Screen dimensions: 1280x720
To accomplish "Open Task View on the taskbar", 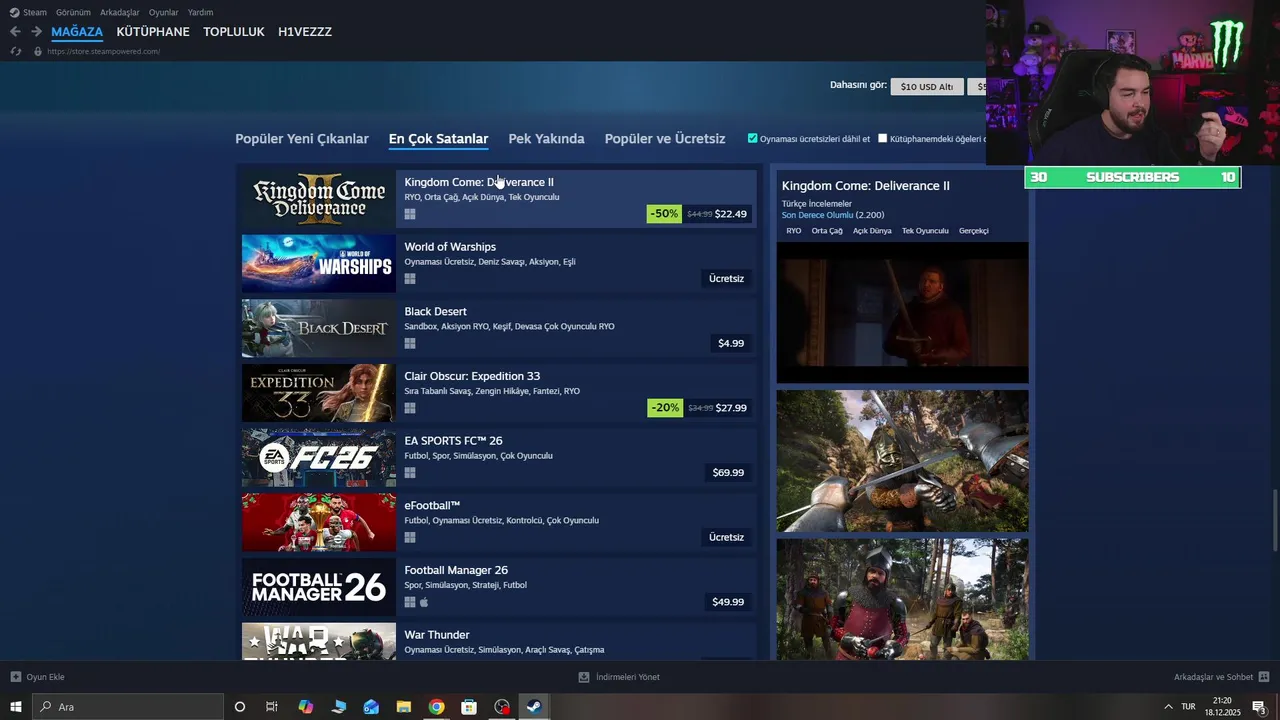I will [x=272, y=707].
